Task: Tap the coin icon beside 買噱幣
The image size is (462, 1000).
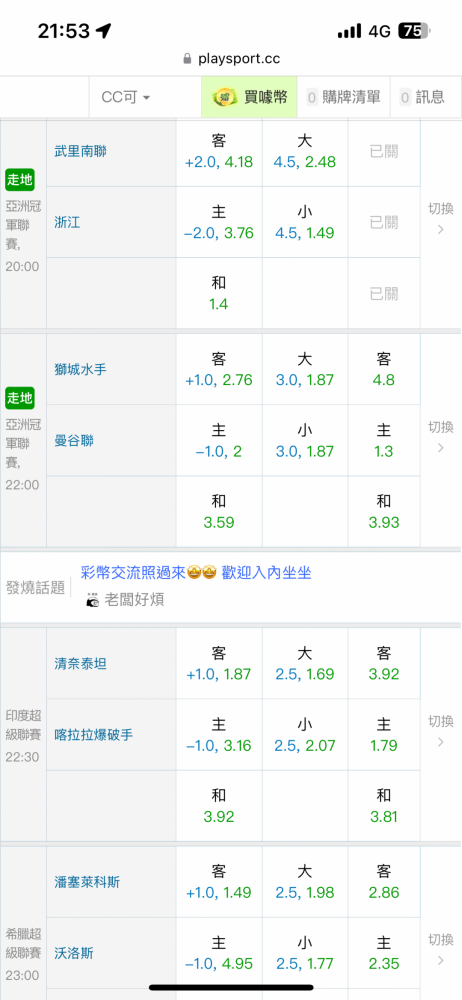Action: [226, 97]
